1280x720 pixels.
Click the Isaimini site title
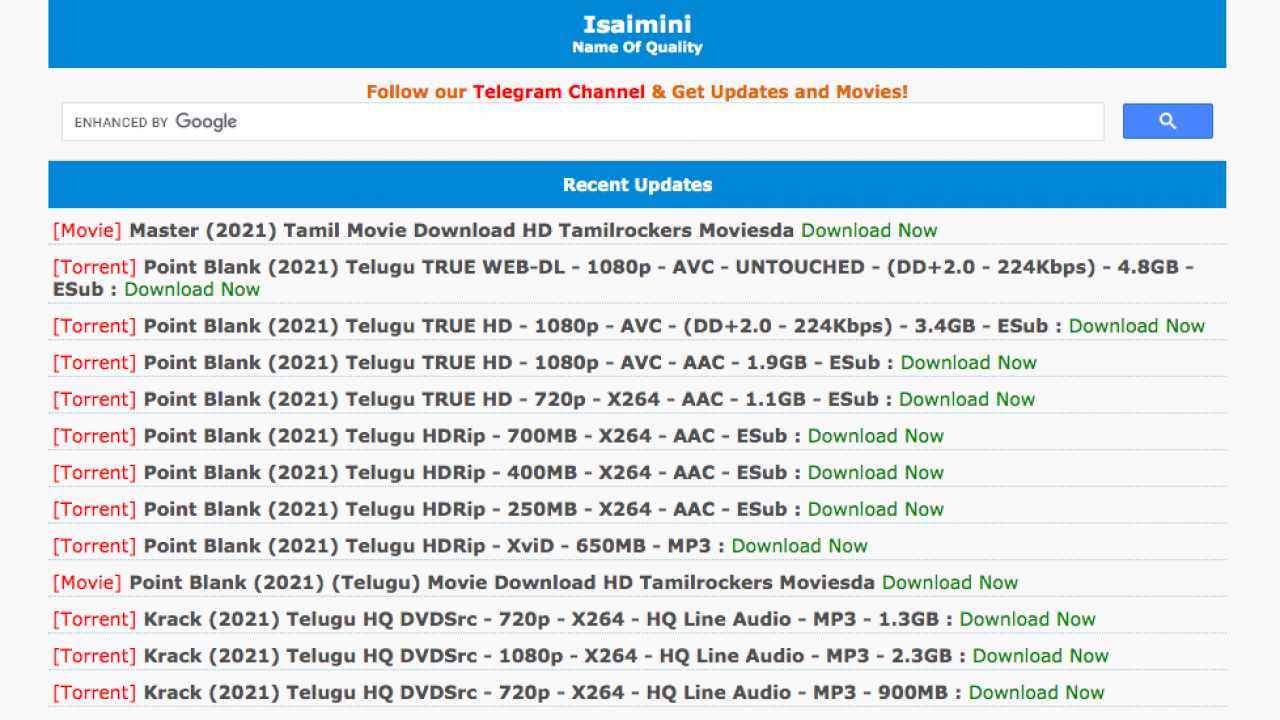(637, 24)
